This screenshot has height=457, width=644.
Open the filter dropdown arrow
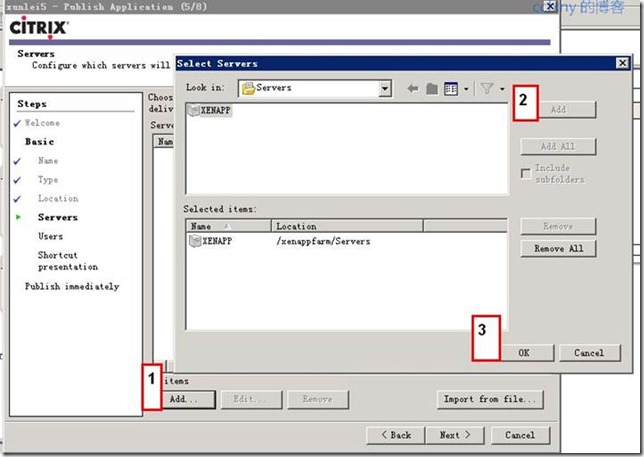pos(502,89)
